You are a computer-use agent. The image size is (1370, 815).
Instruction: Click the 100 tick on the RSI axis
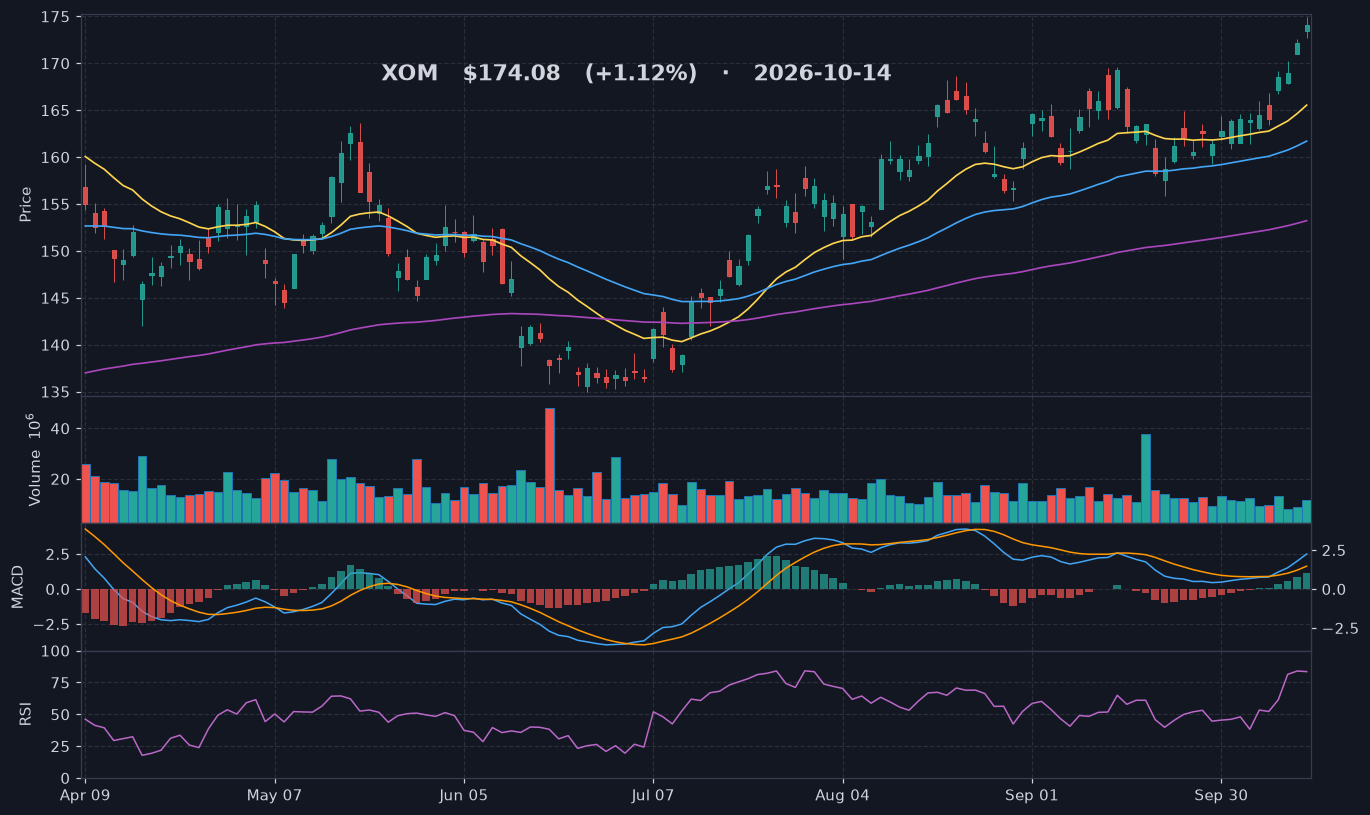(x=56, y=652)
